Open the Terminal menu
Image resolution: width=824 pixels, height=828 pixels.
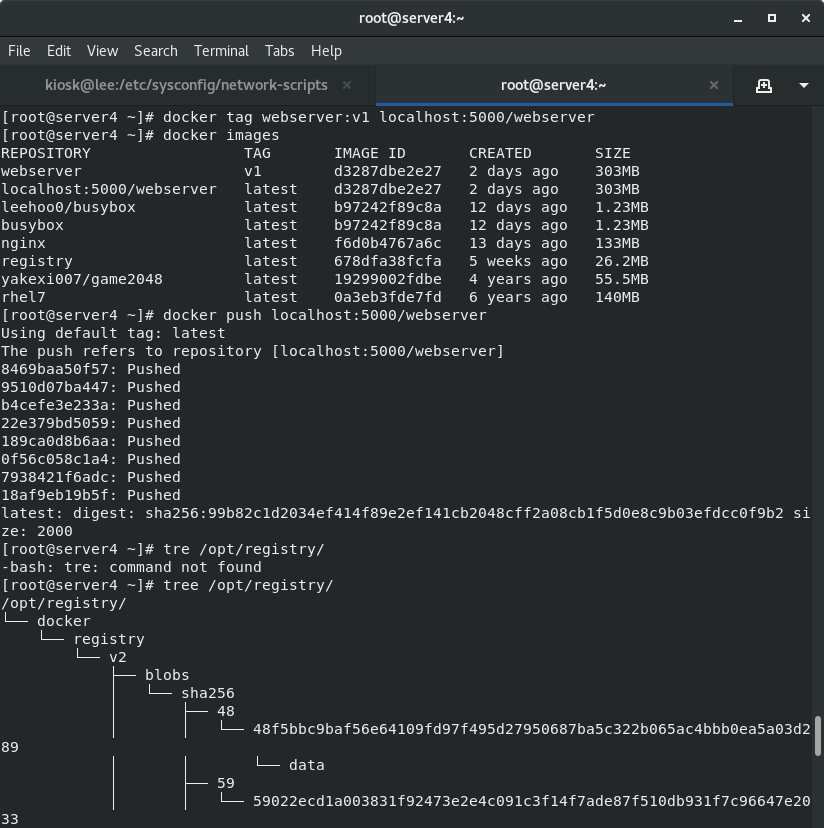click(221, 51)
